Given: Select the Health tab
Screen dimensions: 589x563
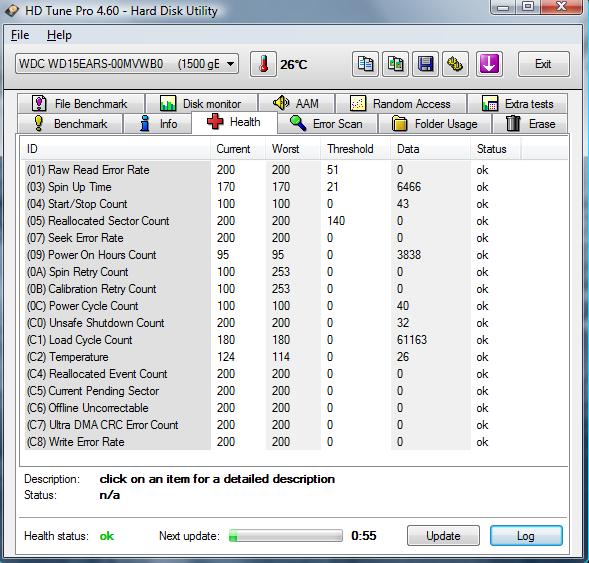Looking at the screenshot, I should pyautogui.click(x=234, y=122).
